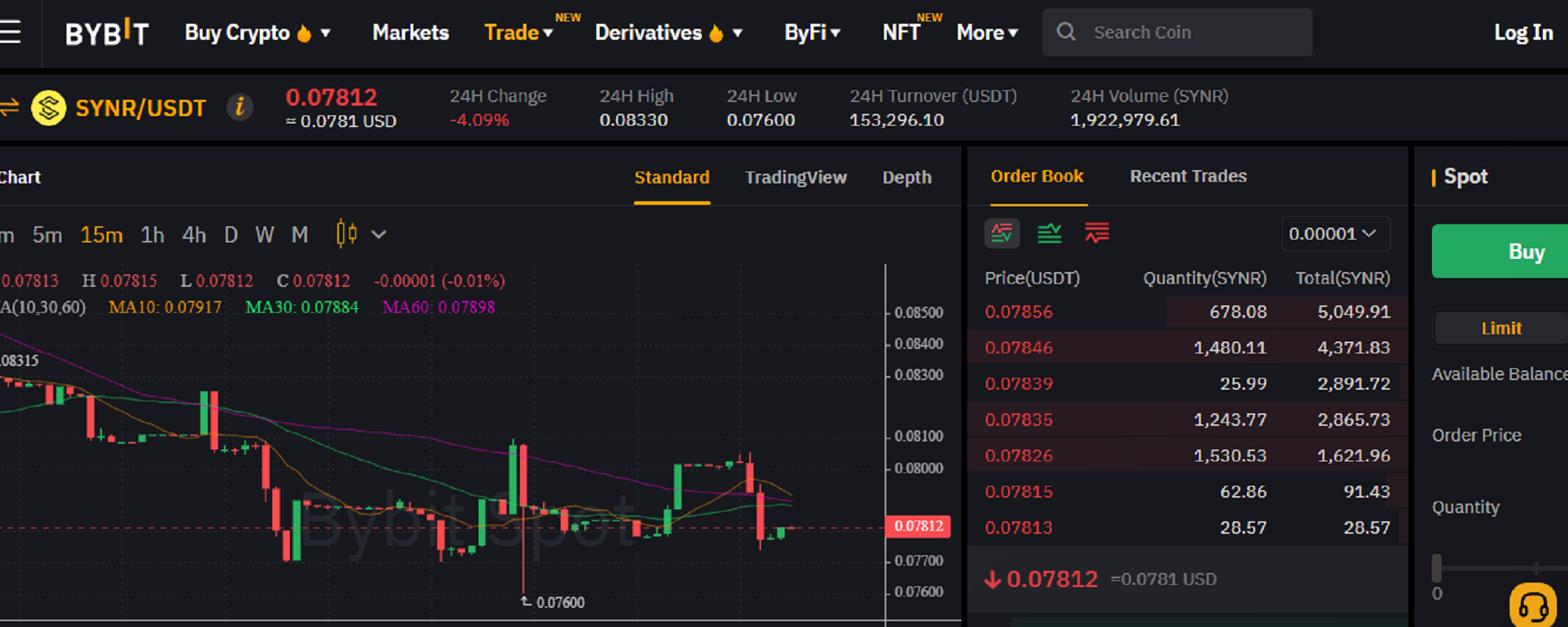
Task: Click quantity 1,480.11 in the order book
Action: 1230,348
